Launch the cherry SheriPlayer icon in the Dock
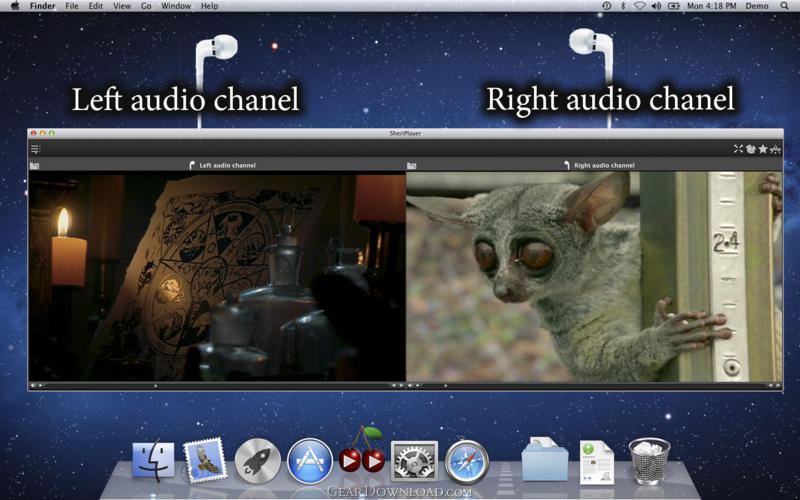The width and height of the screenshot is (800, 500). pos(362,451)
